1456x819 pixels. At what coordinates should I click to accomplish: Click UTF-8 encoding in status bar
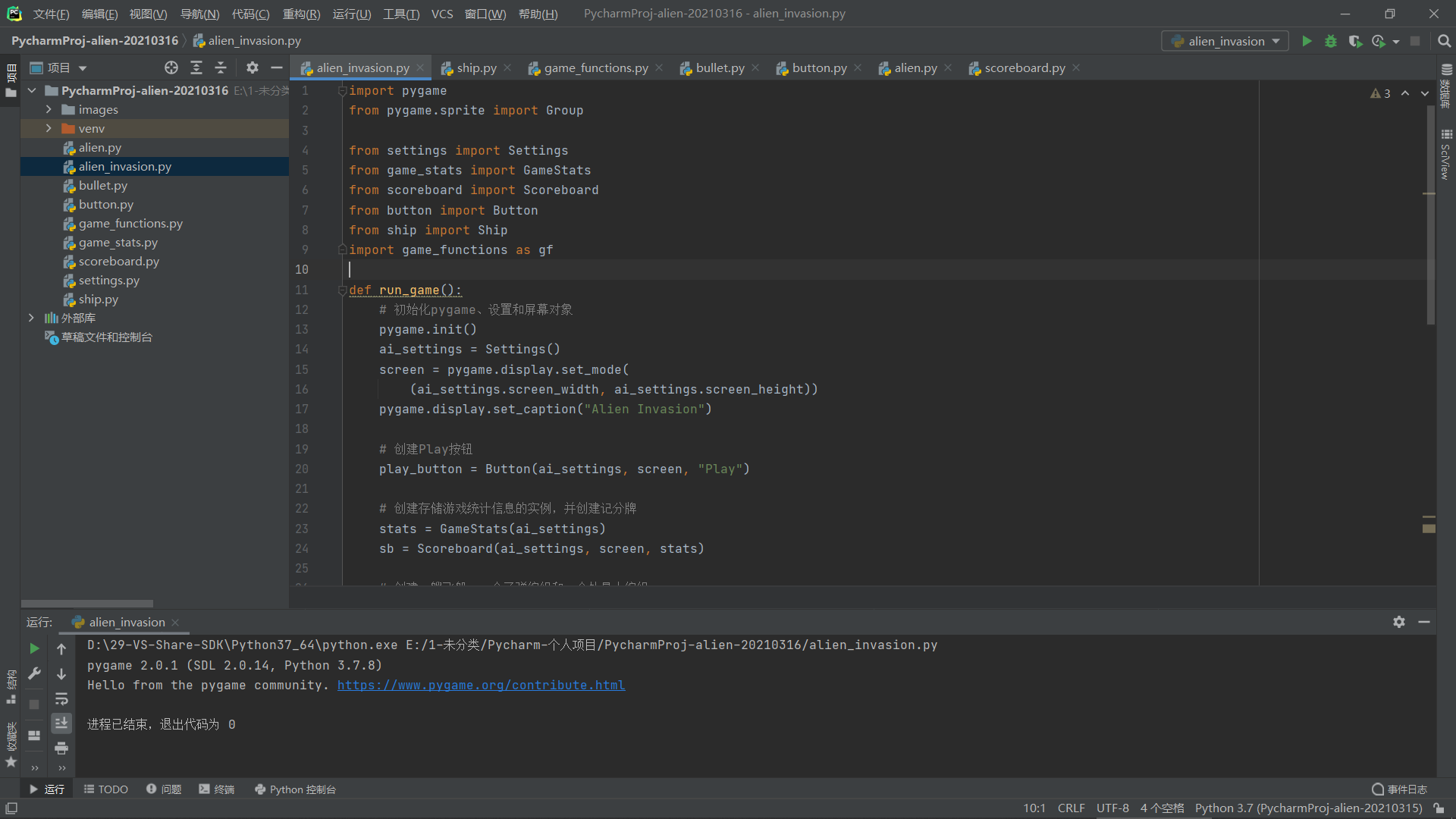(x=1112, y=808)
